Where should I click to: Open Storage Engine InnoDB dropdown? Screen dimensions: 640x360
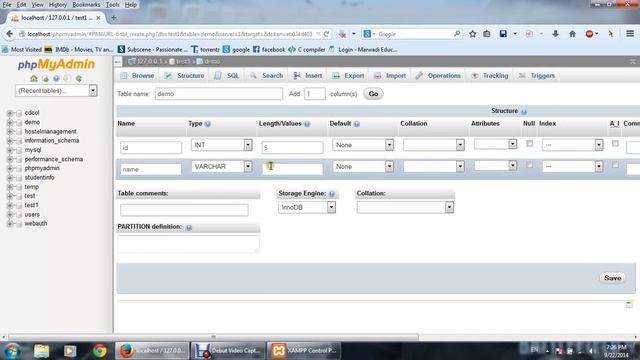coord(307,207)
